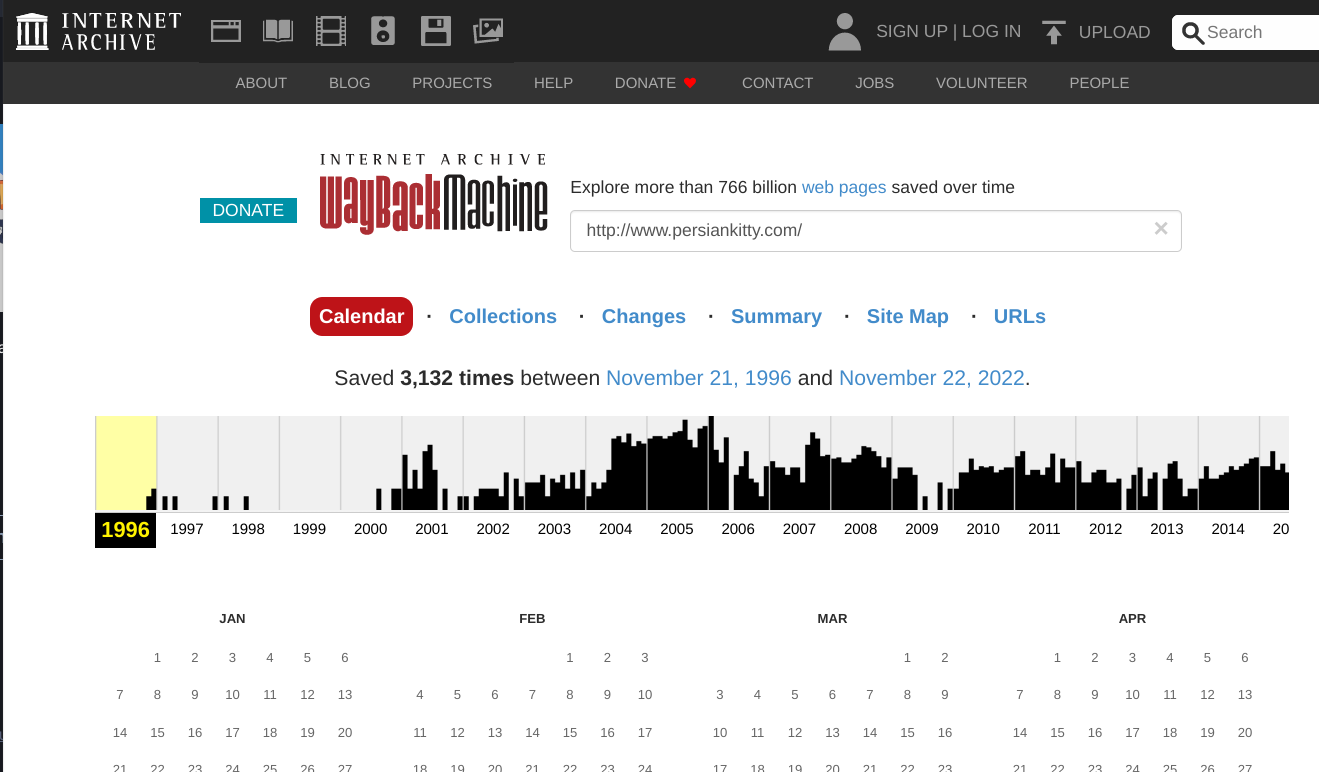
Task: Select year 1996 on timeline
Action: 125,530
